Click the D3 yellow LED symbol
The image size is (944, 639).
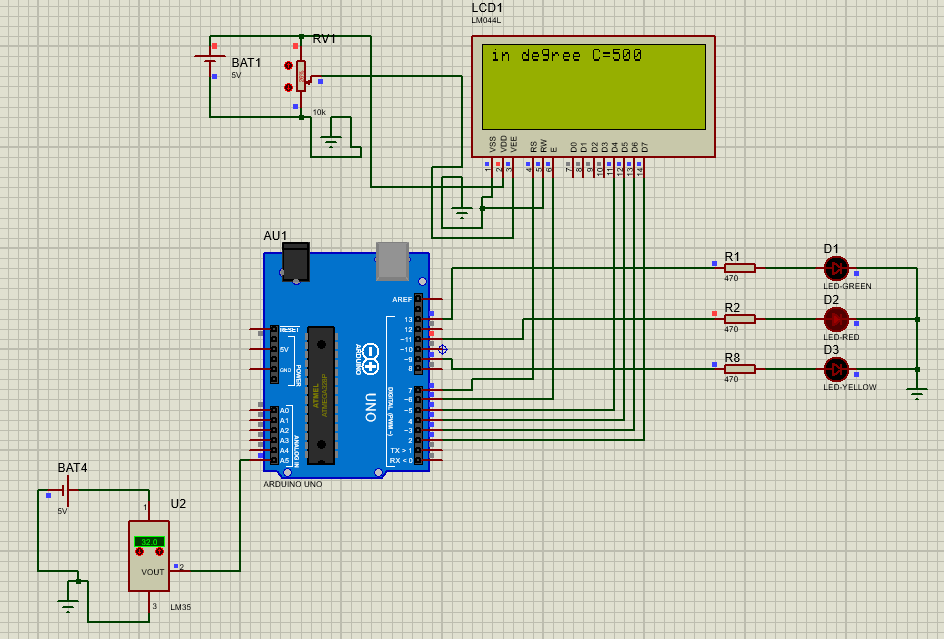836,369
